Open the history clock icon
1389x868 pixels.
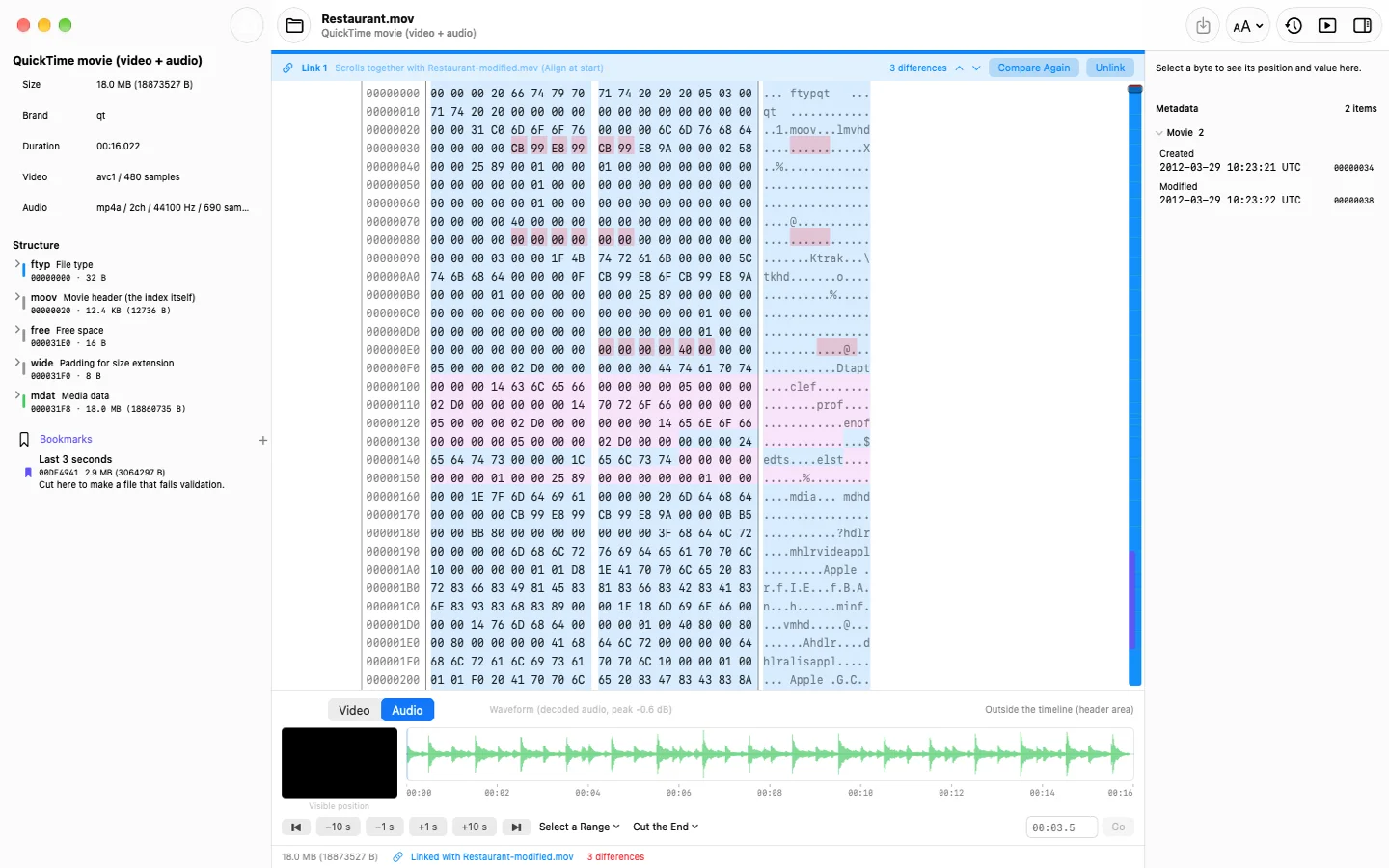pos(1294,26)
